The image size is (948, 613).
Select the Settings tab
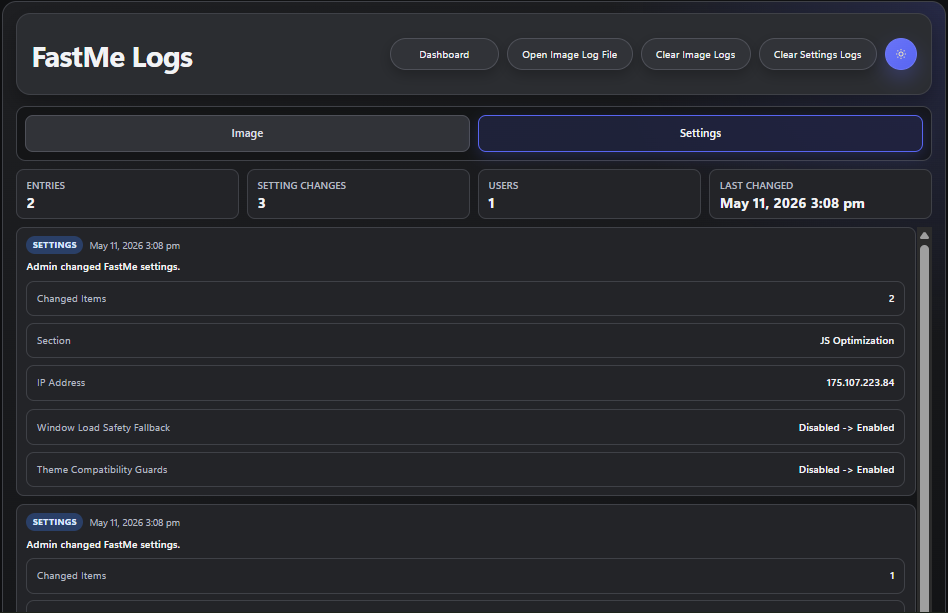click(700, 133)
